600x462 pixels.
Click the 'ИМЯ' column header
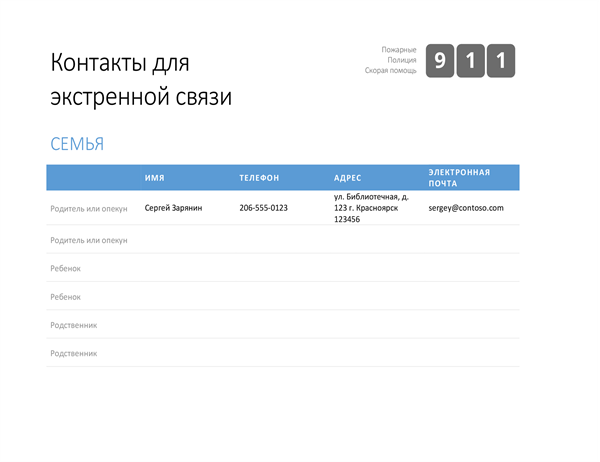coord(155,178)
